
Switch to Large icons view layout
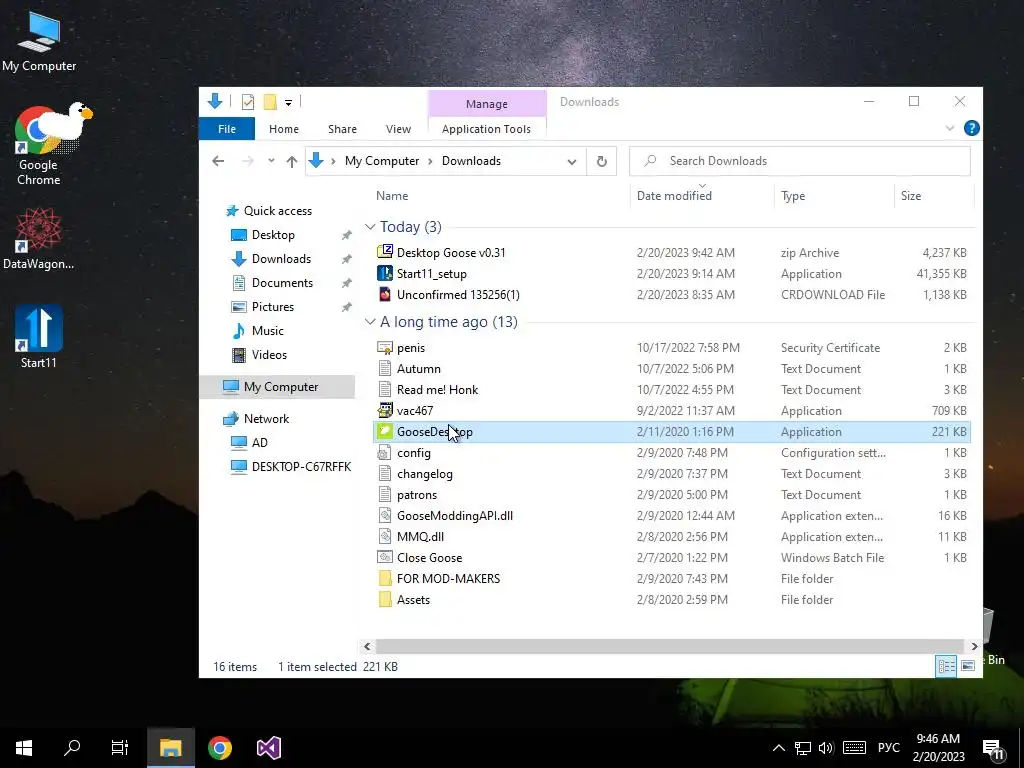click(968, 666)
